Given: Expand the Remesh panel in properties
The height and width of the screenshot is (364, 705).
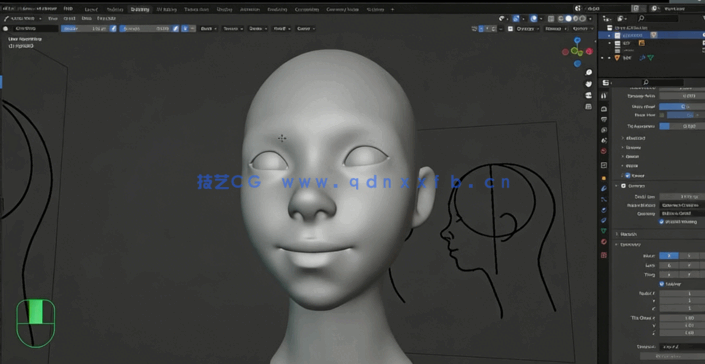Looking at the screenshot, I should (x=629, y=234).
